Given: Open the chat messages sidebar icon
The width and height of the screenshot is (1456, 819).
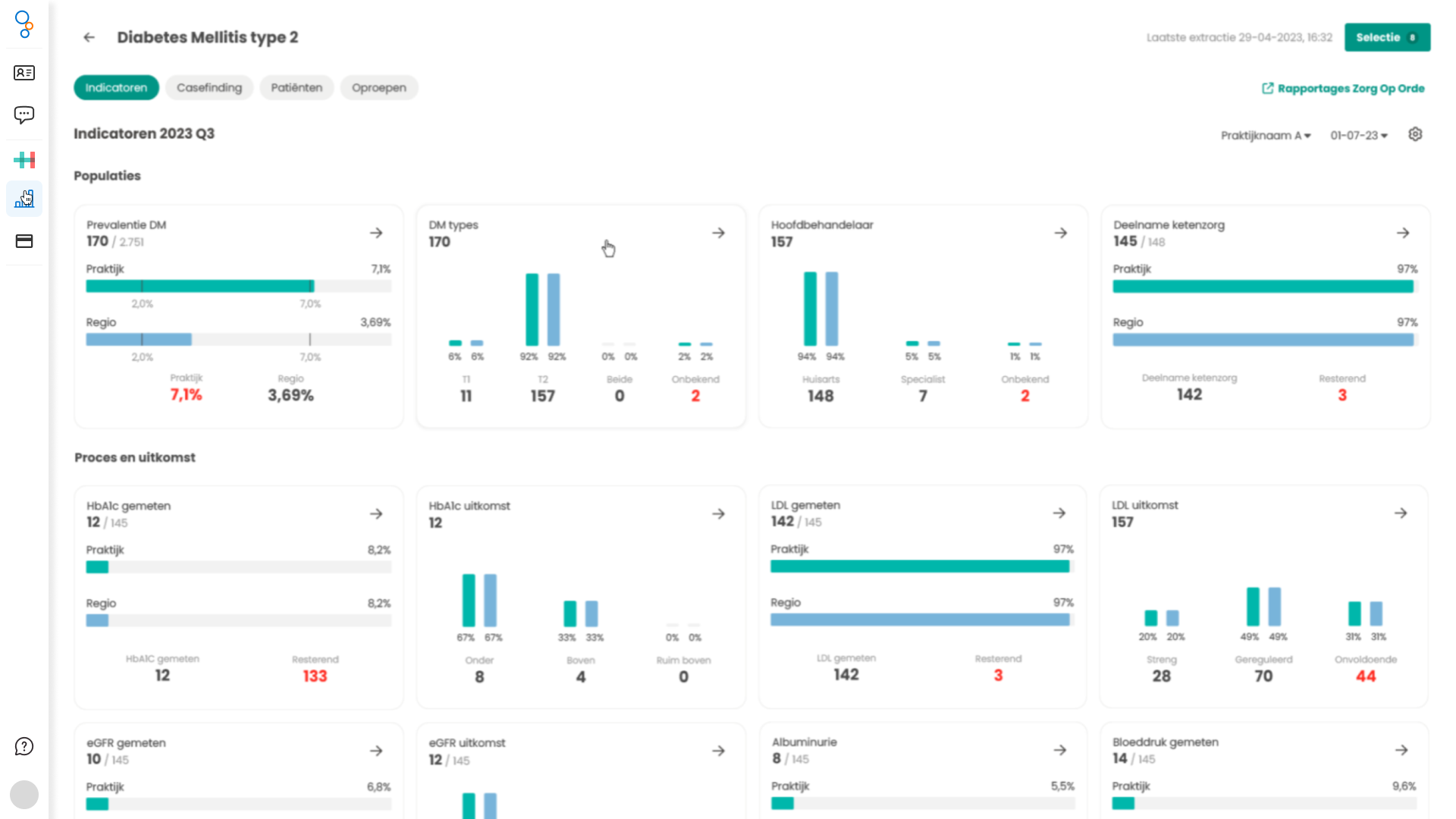Looking at the screenshot, I should tap(24, 115).
